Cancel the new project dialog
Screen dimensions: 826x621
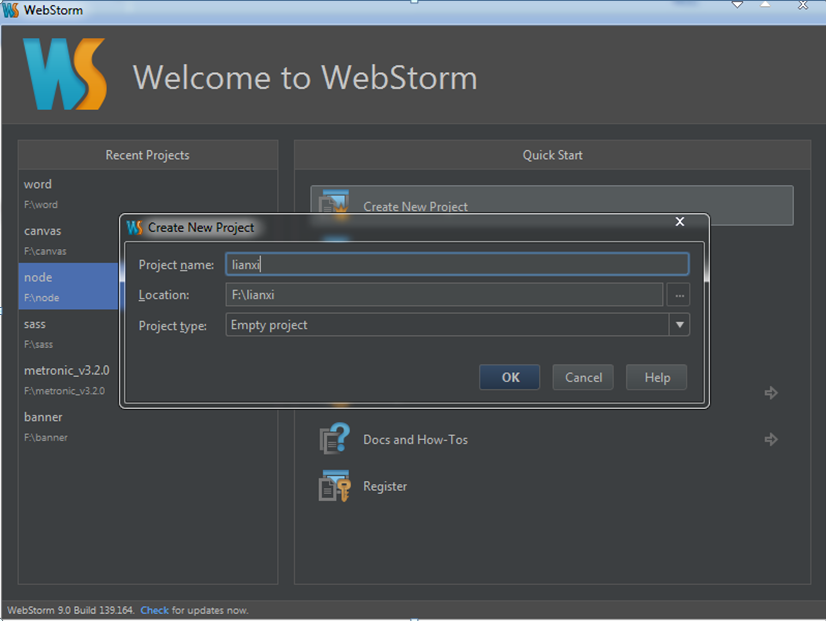583,377
